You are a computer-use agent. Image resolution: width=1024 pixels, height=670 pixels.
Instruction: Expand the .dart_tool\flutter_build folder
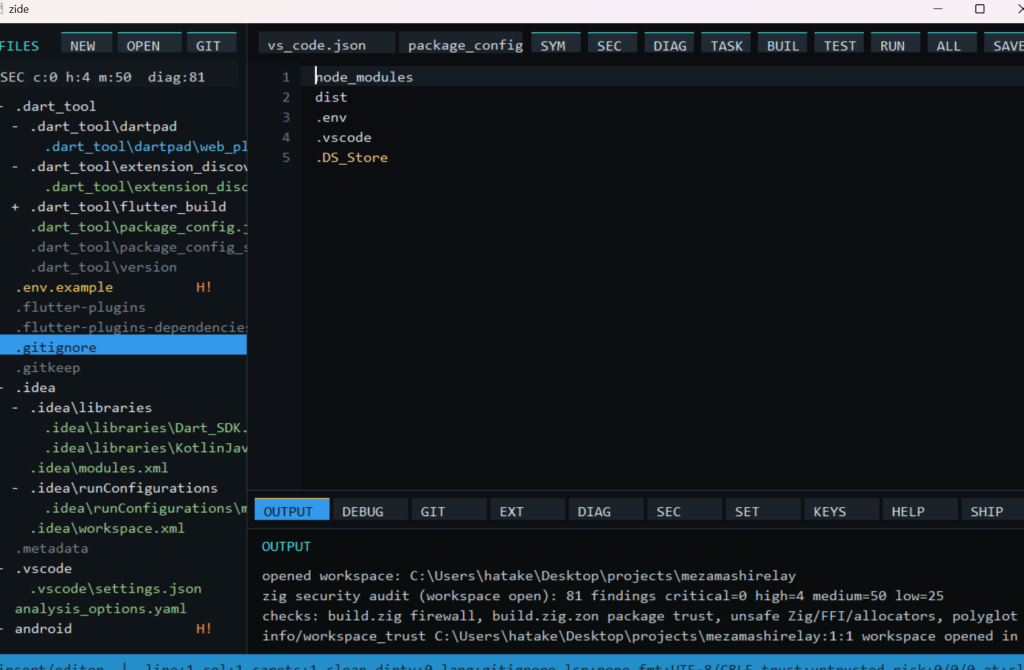pos(15,207)
